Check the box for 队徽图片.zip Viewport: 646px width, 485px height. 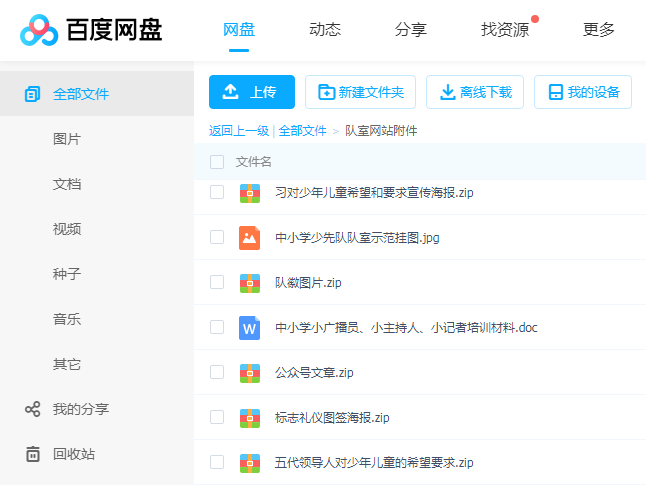217,282
